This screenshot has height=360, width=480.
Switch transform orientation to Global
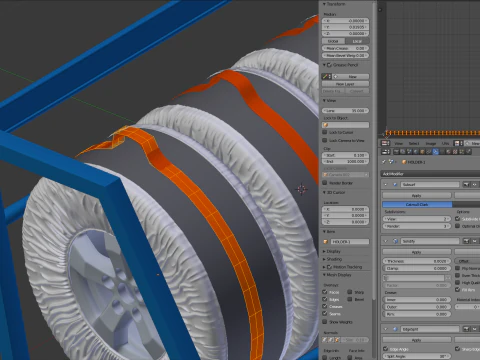coord(333,41)
